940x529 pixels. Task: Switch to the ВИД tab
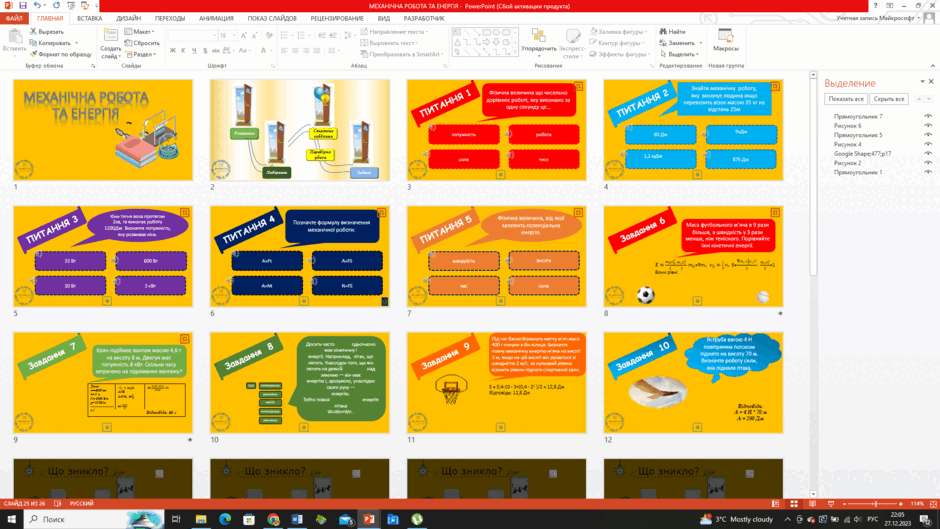pos(384,19)
